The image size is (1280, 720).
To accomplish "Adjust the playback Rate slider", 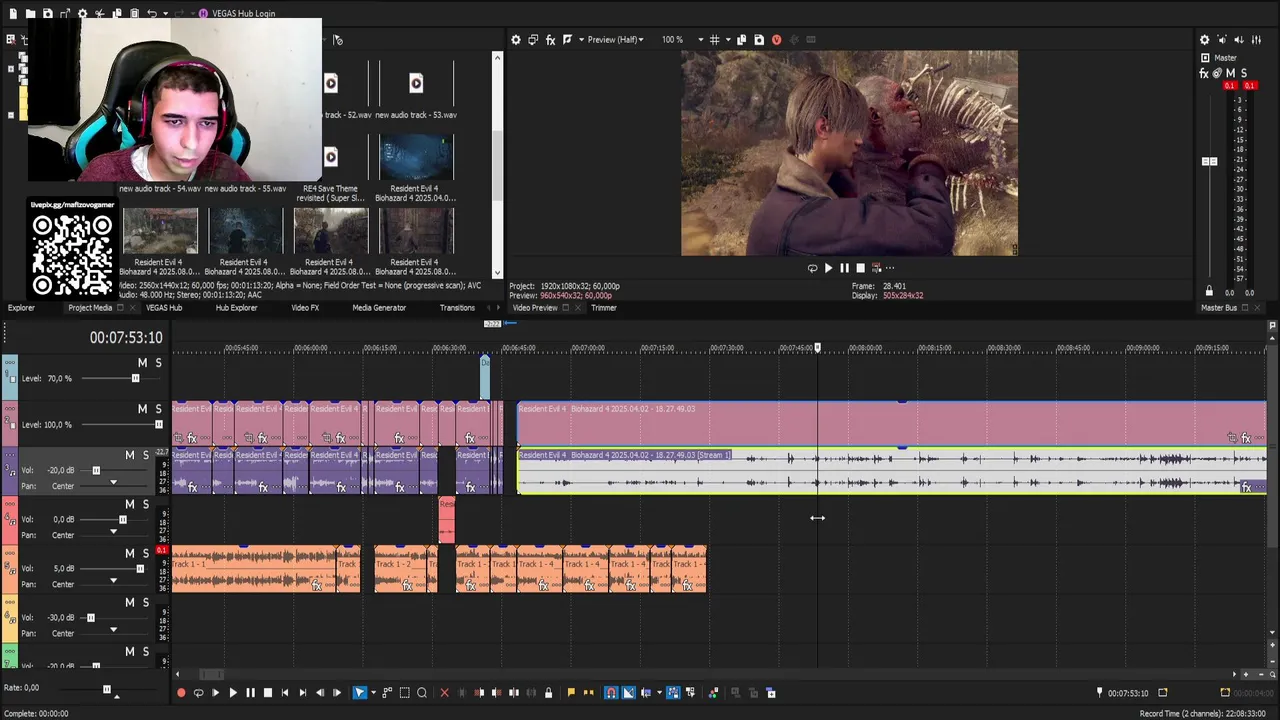I will tap(107, 689).
